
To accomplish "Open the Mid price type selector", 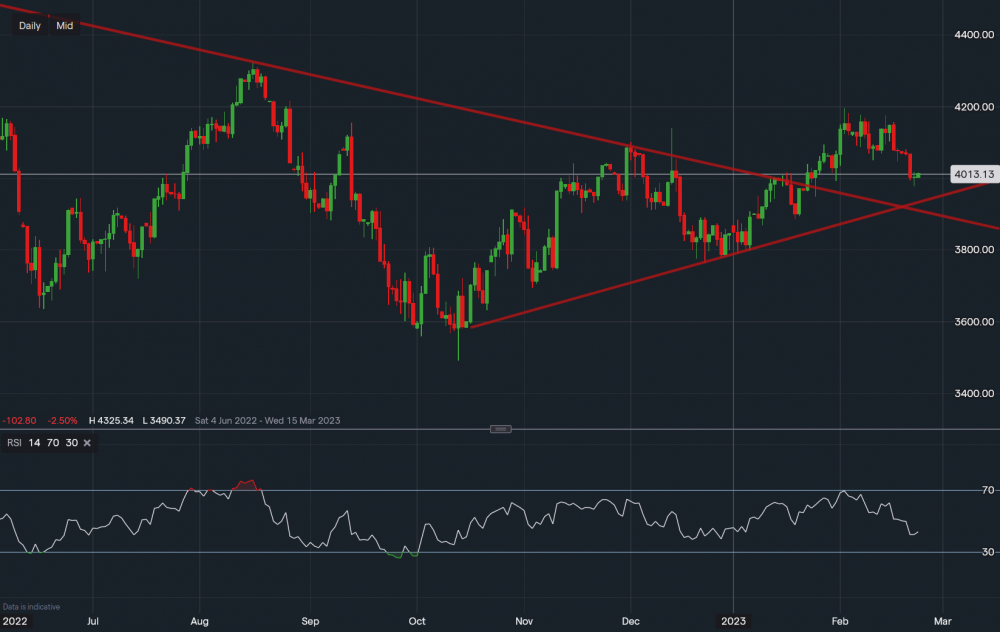I will click(x=65, y=26).
